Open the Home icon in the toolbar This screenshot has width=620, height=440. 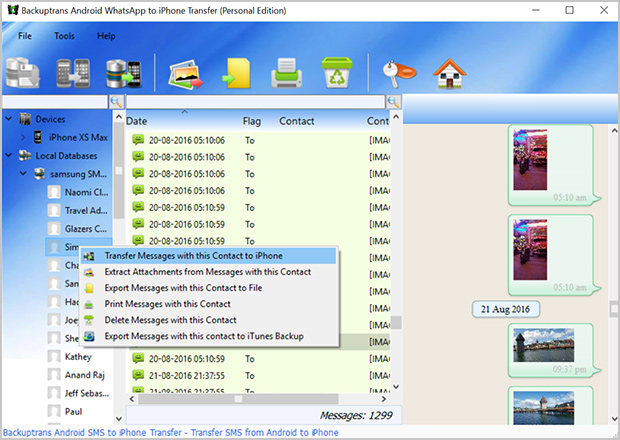tap(448, 74)
